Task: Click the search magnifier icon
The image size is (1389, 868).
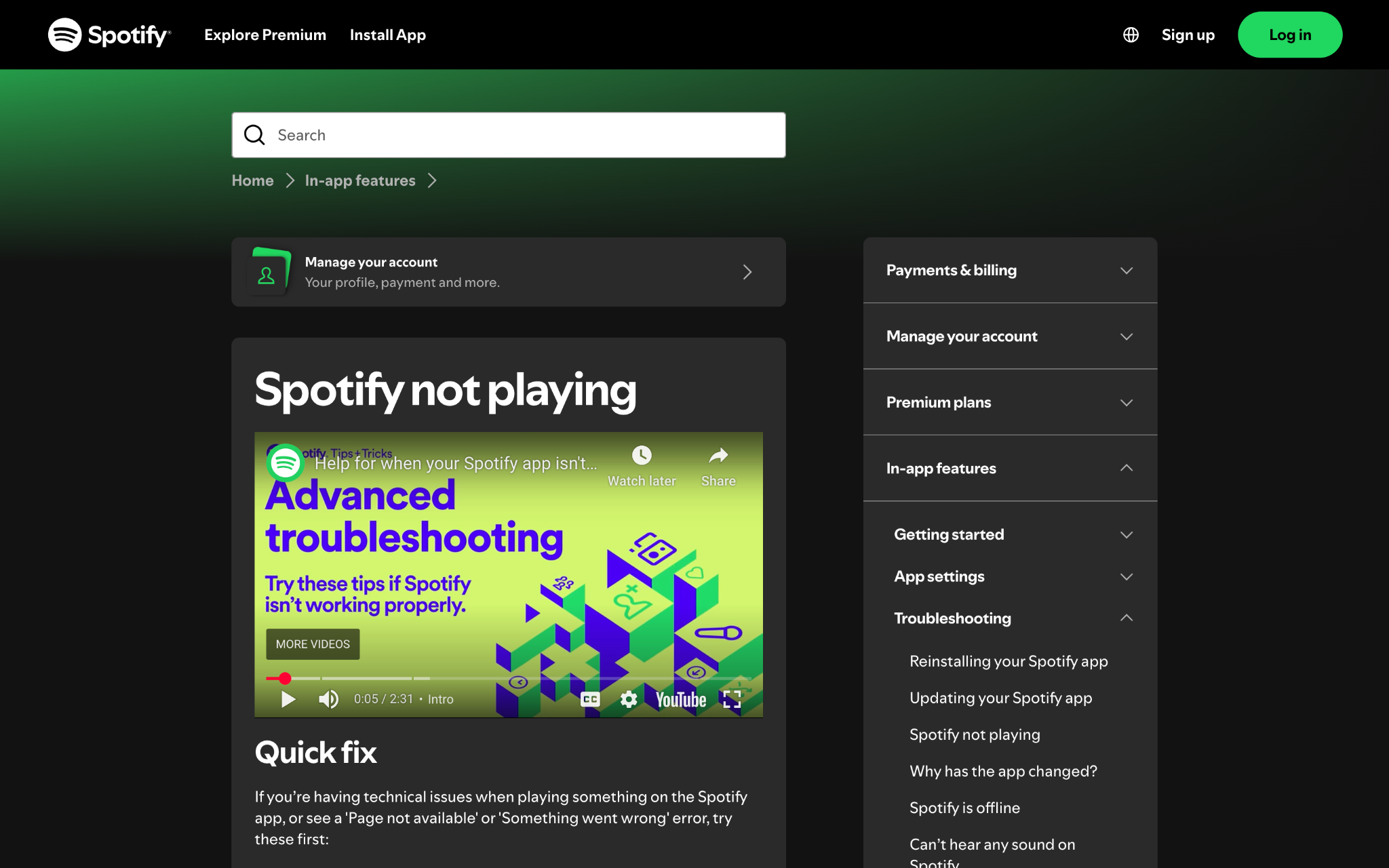Action: pos(254,135)
